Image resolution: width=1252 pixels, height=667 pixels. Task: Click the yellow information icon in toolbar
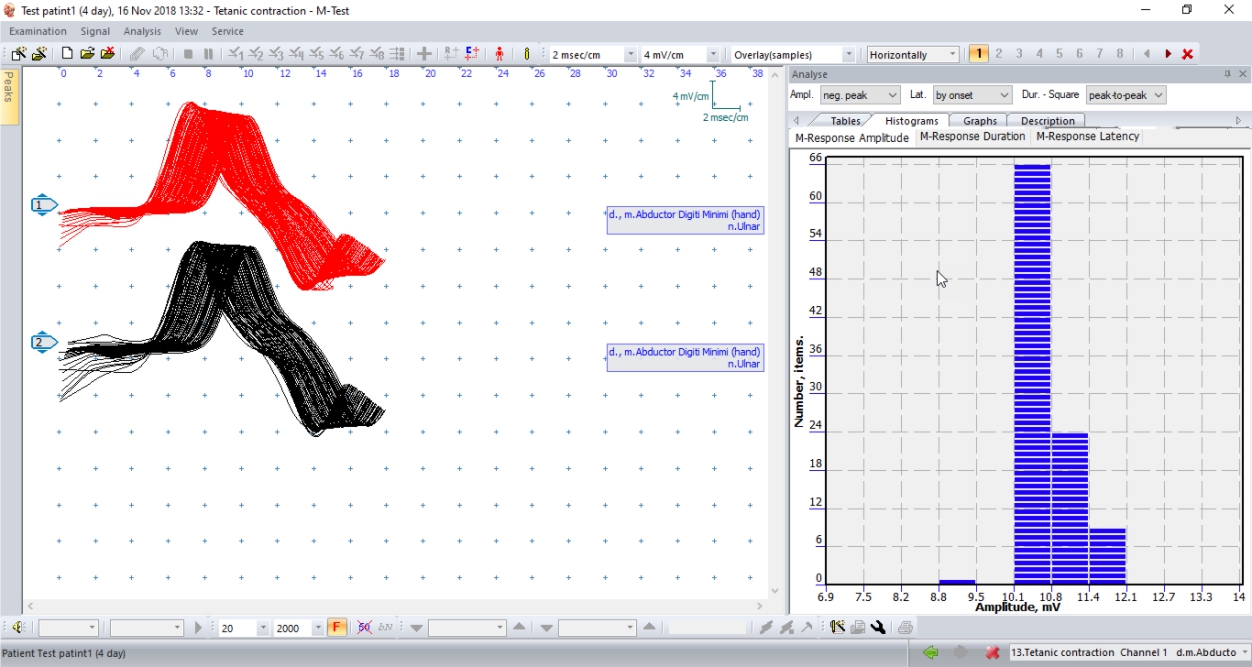pyautogui.click(x=527, y=54)
